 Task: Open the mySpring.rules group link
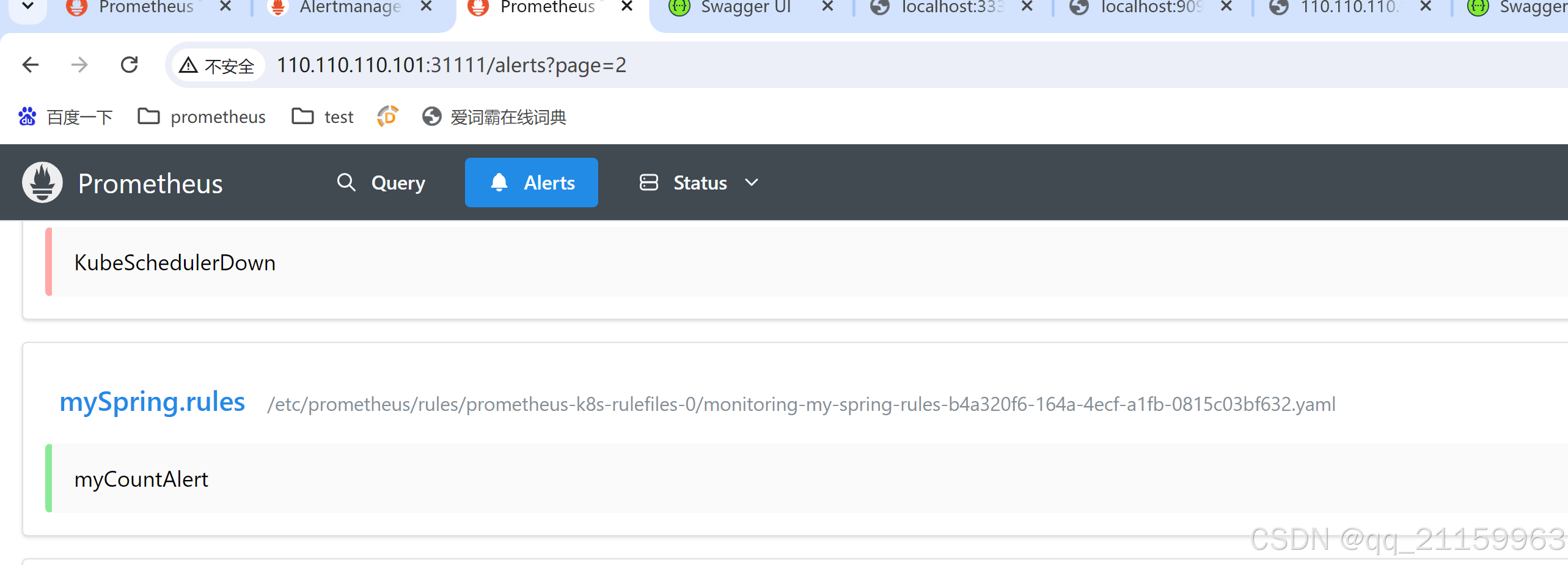click(152, 402)
